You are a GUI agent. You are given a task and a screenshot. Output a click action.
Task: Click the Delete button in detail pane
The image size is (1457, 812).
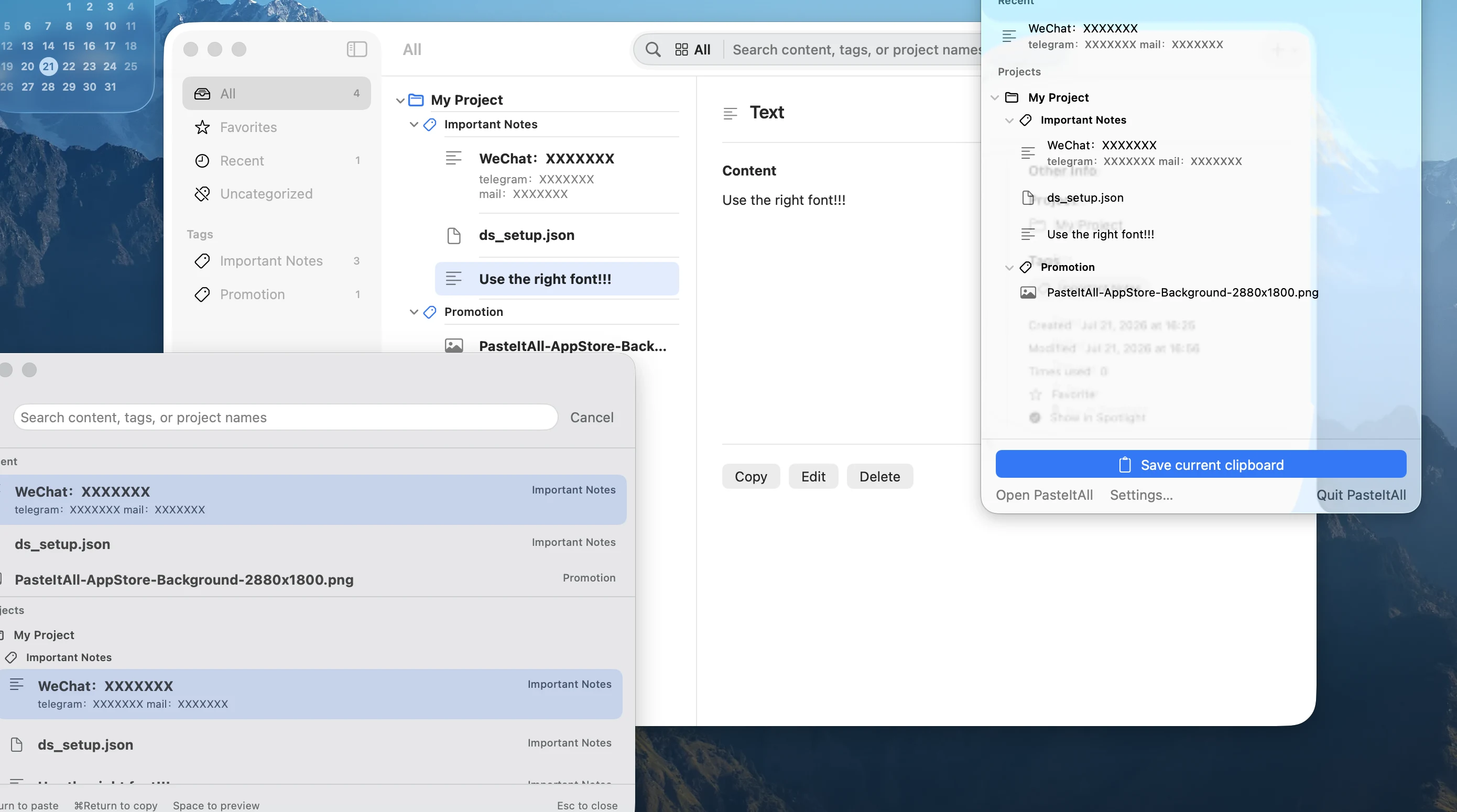[x=879, y=476]
